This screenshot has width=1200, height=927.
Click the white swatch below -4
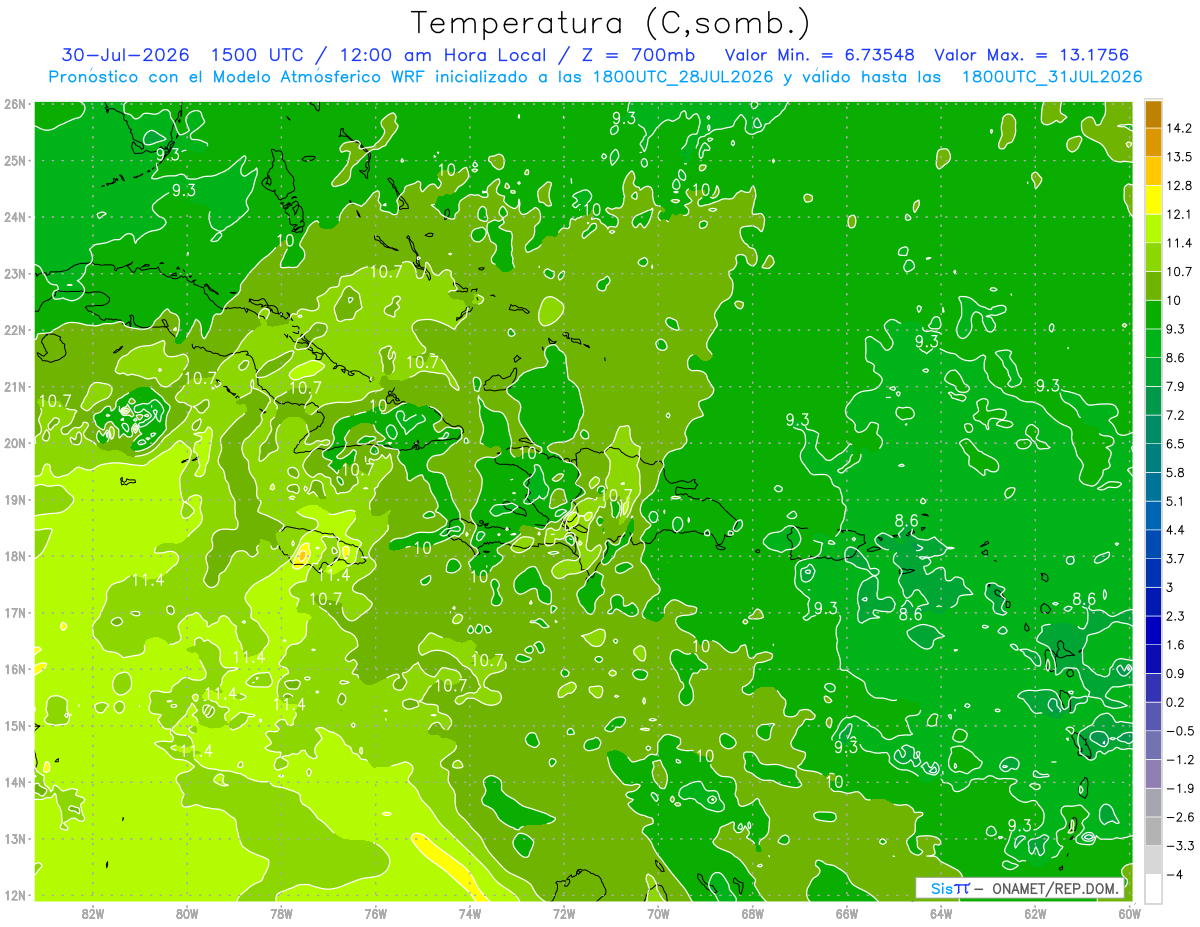(1153, 888)
